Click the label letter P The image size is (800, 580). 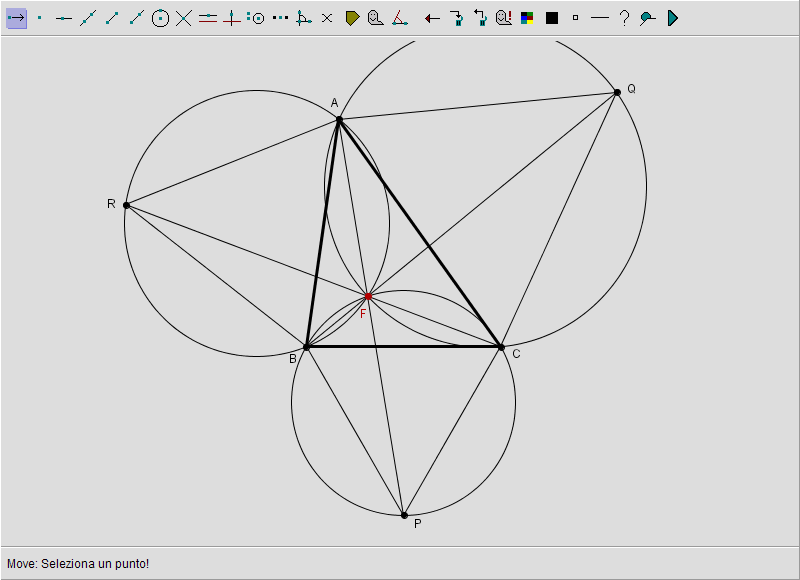click(x=418, y=524)
